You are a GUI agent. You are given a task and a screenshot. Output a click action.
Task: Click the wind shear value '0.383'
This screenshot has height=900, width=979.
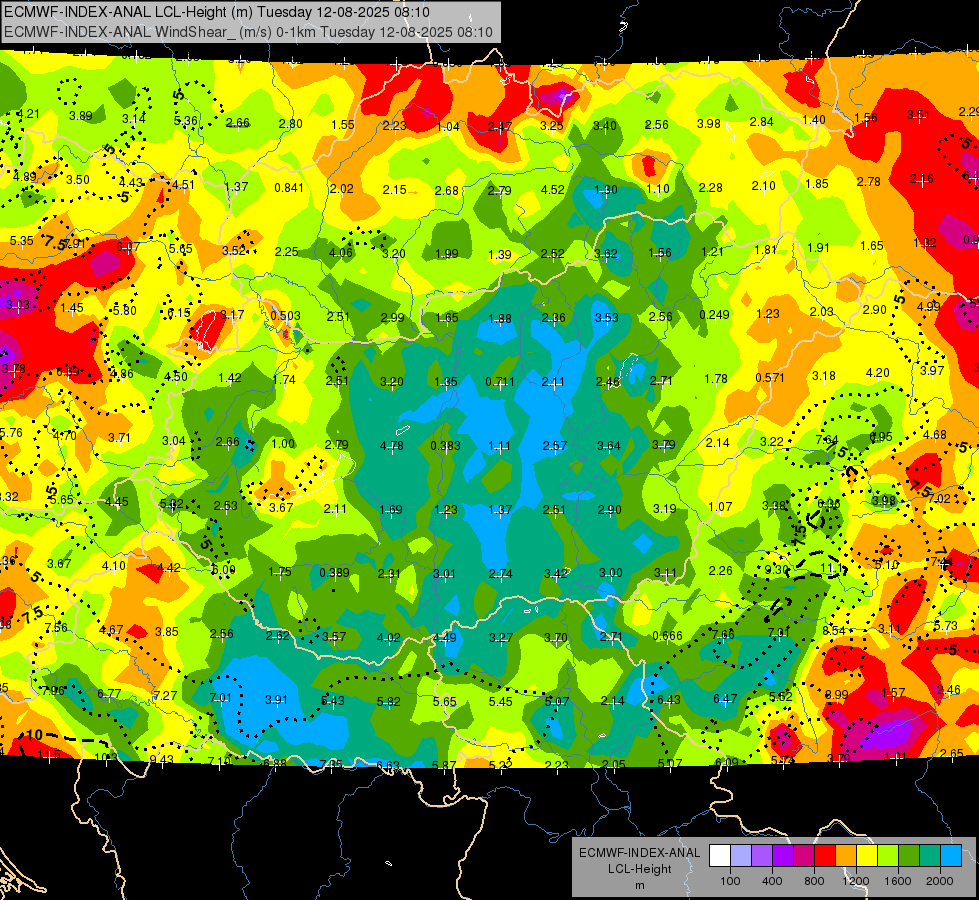pos(445,445)
